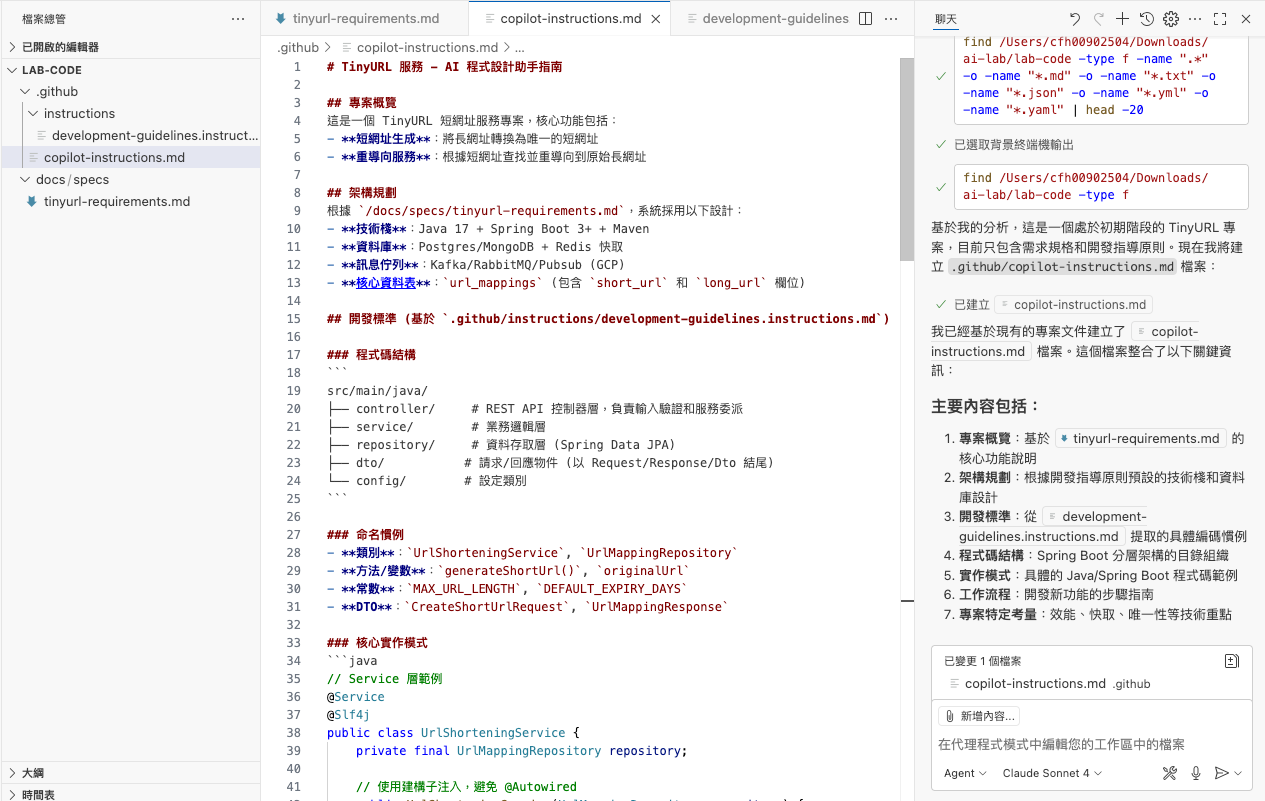The image size is (1265, 801).
Task: Collapse the instructions folder
Action: click(x=130, y=113)
